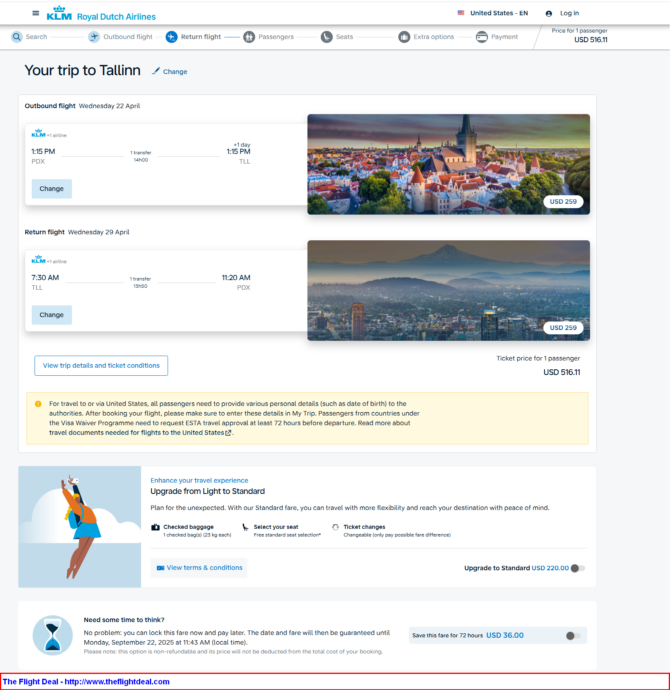Click Change next to trip title
The image size is (670, 690).
tap(170, 72)
